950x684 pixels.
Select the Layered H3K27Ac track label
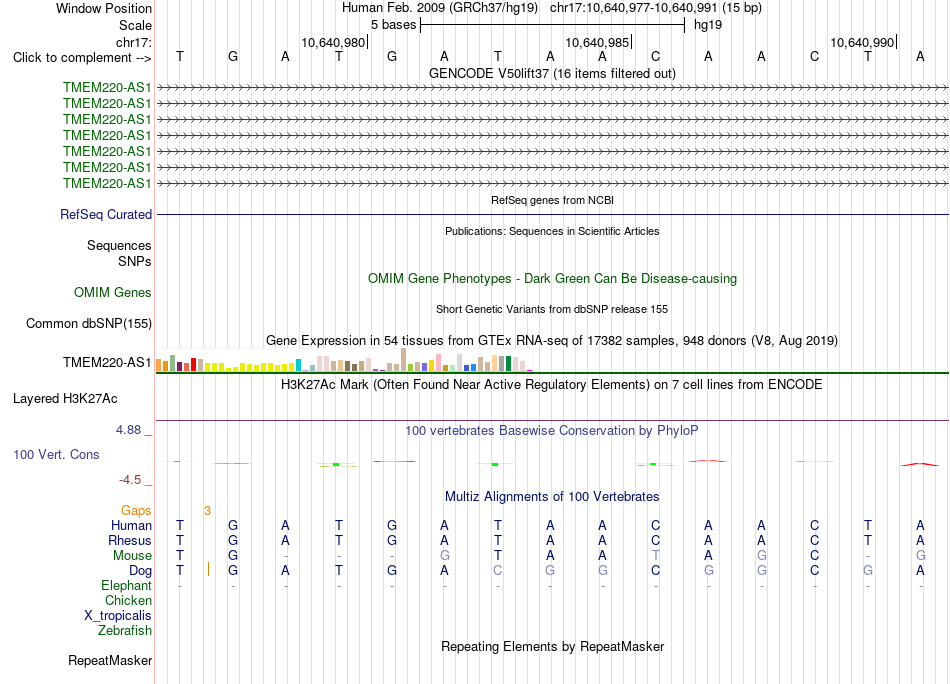coord(65,399)
